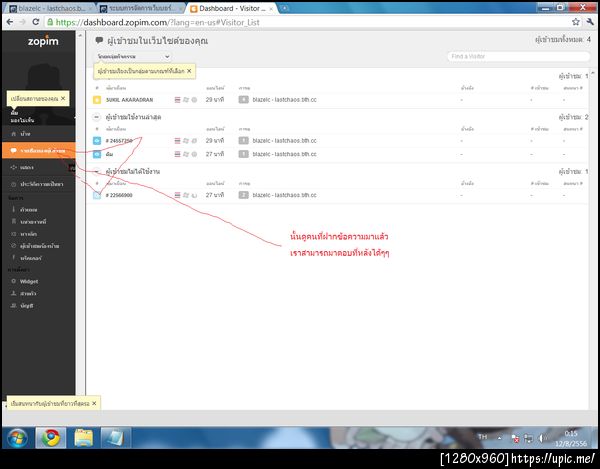Click Thailand flag icon in #24557250 row

[177, 141]
